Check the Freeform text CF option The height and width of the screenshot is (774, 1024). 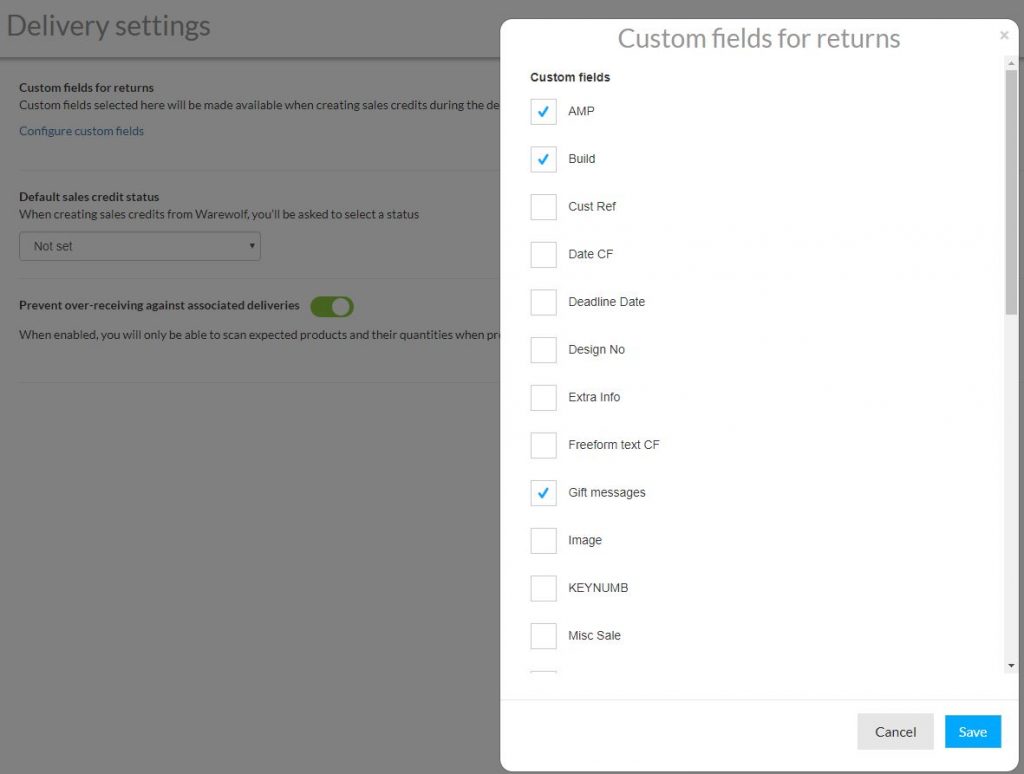543,444
